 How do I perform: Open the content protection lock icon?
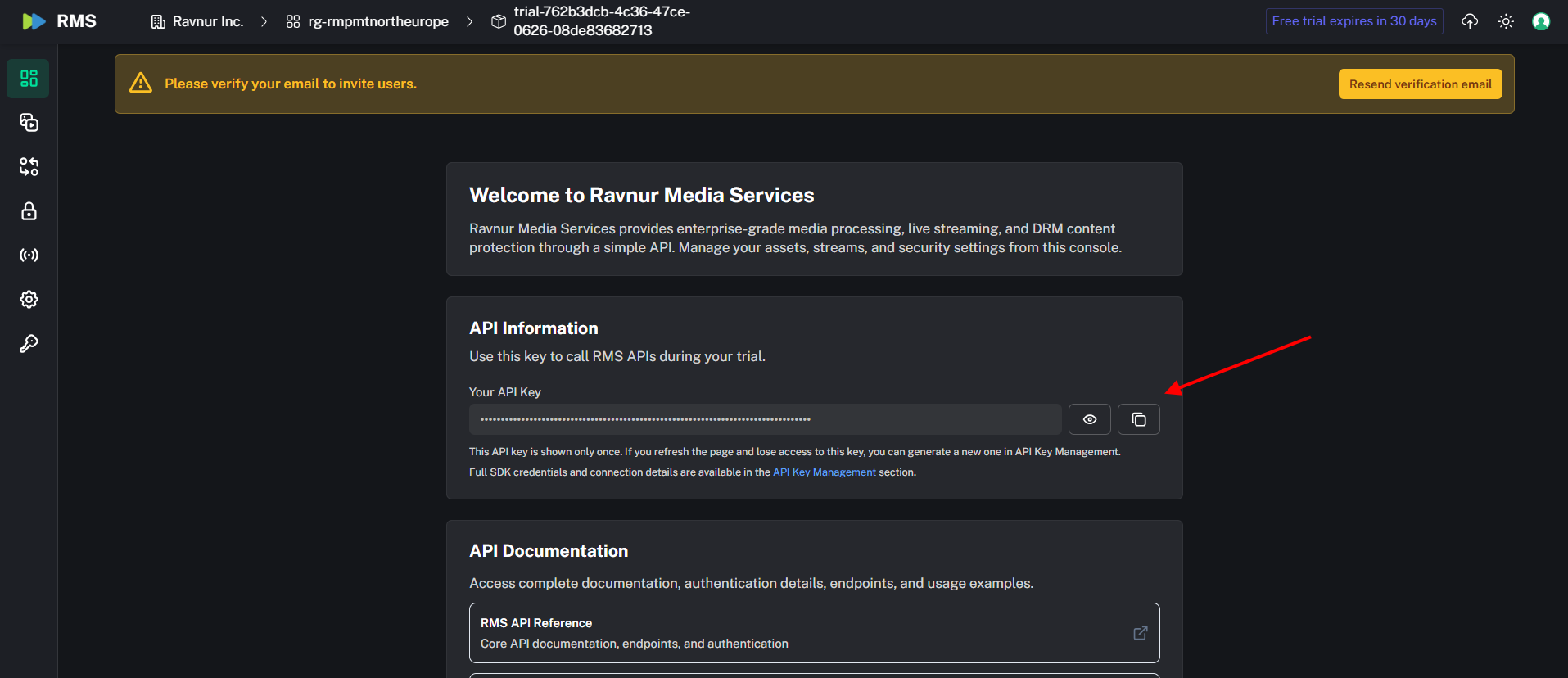(29, 211)
